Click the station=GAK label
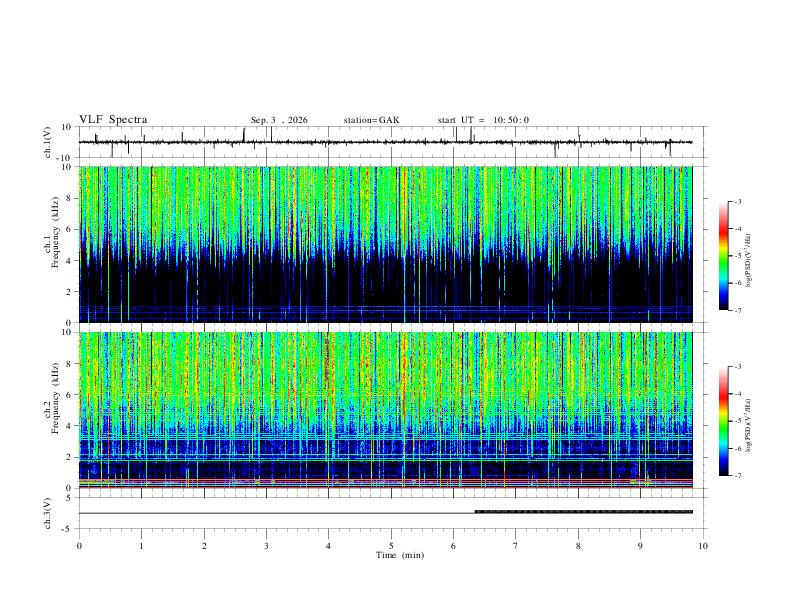The image size is (792, 612). 371,120
